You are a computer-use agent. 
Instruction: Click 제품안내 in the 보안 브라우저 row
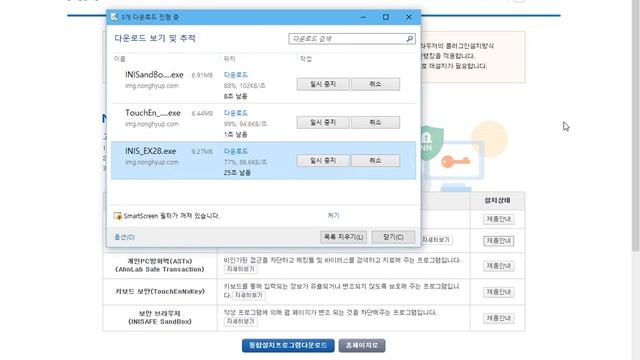(498, 318)
